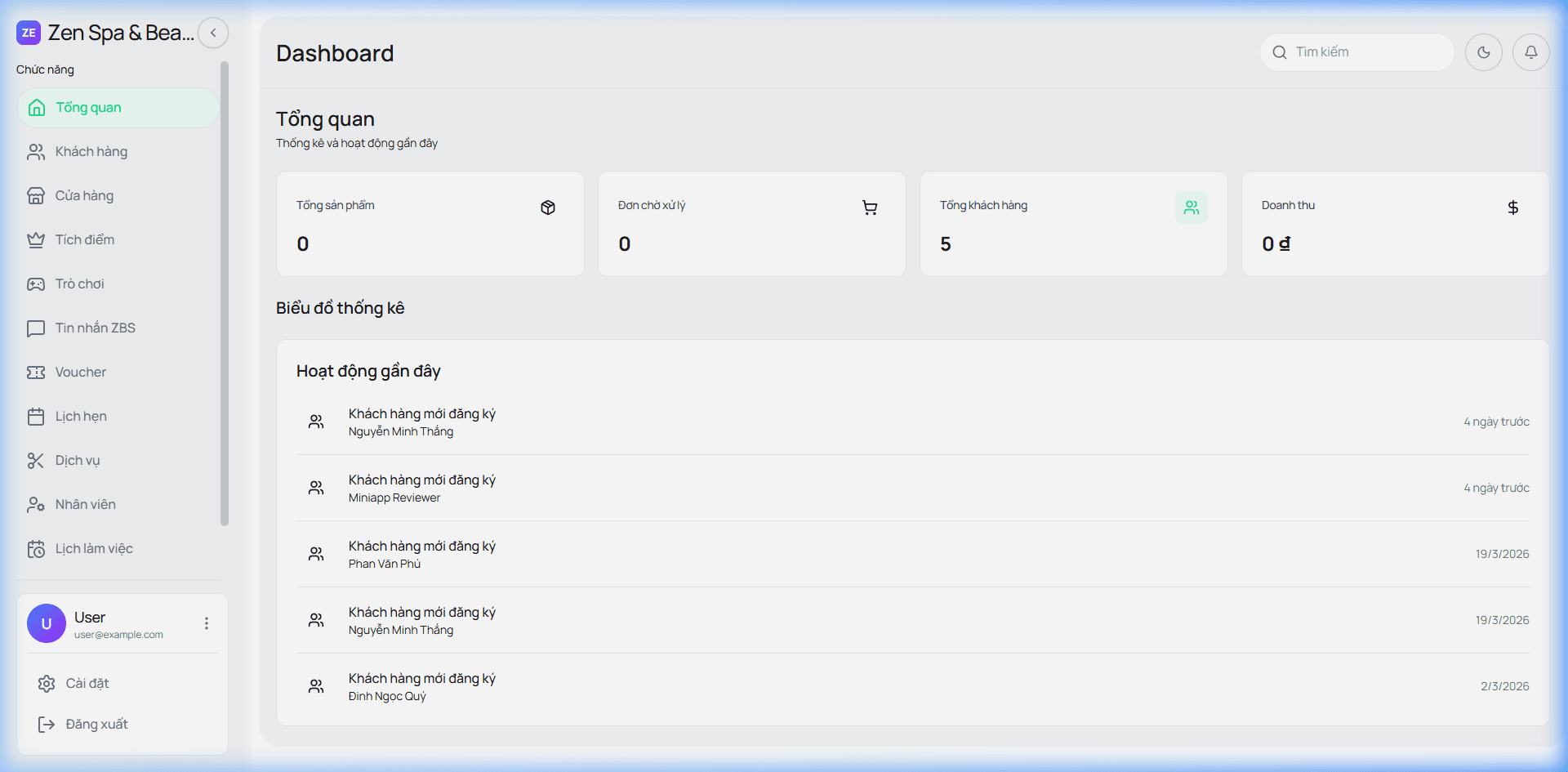This screenshot has width=1568, height=772.
Task: Collapse the sidebar with chevron button
Action: pos(213,33)
